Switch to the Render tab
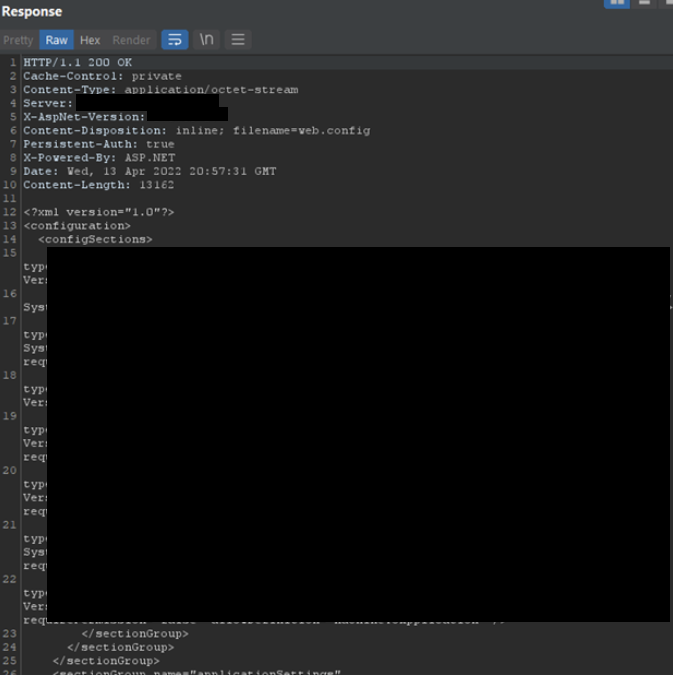Viewport: 673px width, 675px height. [131, 40]
